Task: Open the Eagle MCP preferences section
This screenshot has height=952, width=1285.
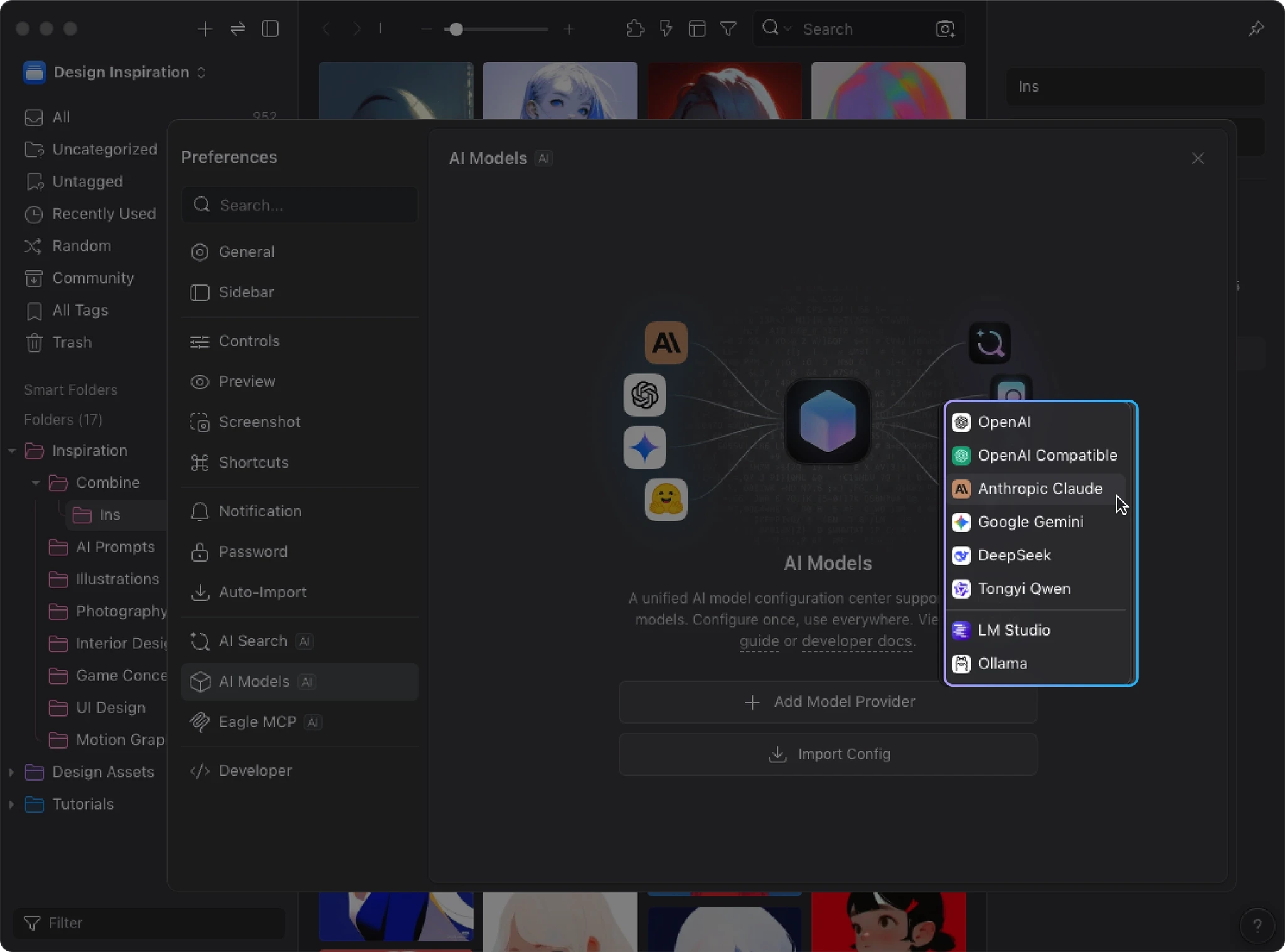Action: [257, 722]
